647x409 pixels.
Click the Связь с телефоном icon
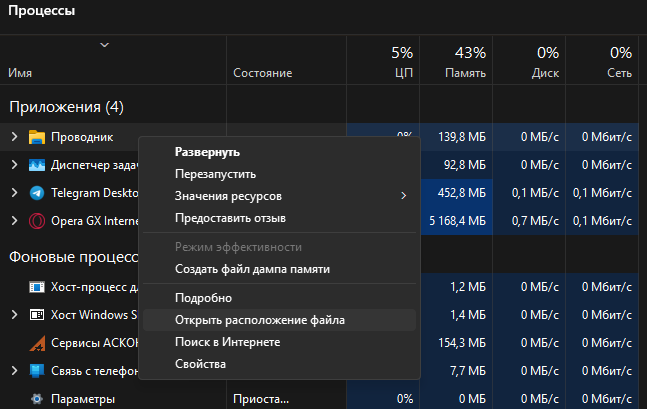tap(37, 371)
